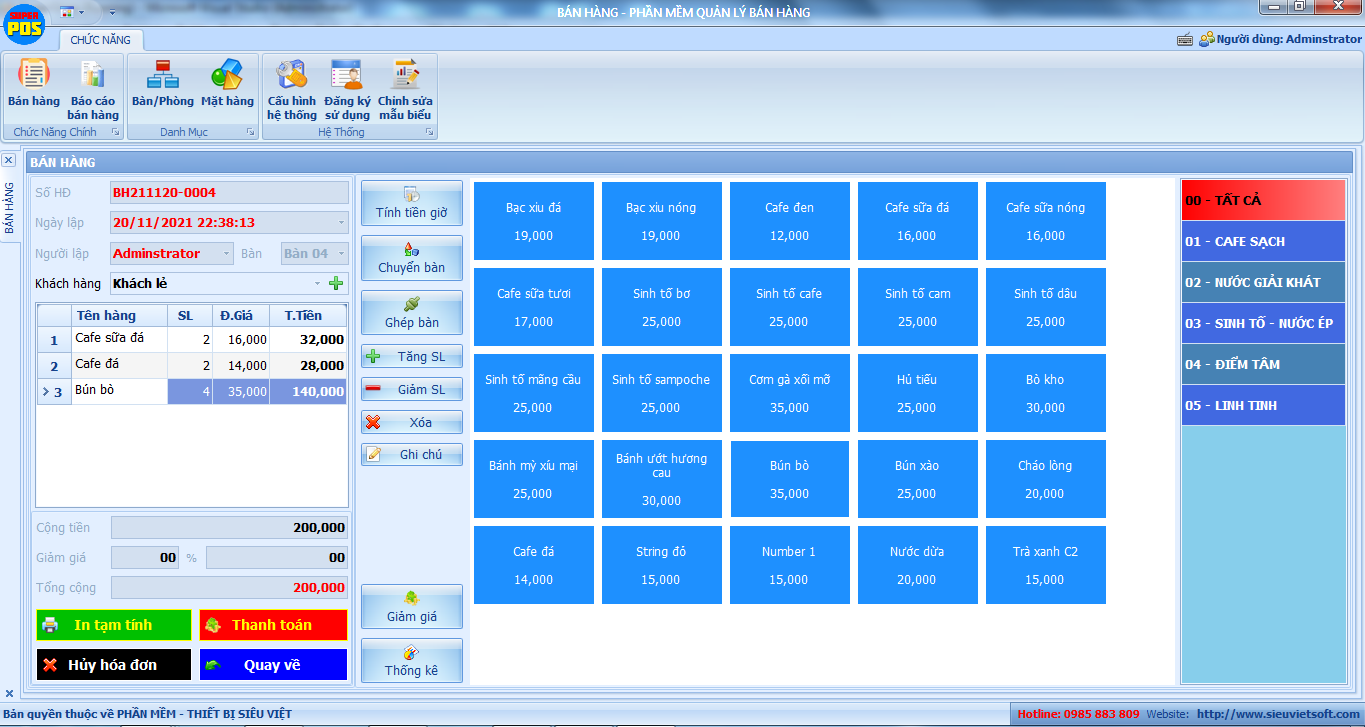Click the Giảm giá percent input field
1365x727 pixels.
[x=145, y=558]
